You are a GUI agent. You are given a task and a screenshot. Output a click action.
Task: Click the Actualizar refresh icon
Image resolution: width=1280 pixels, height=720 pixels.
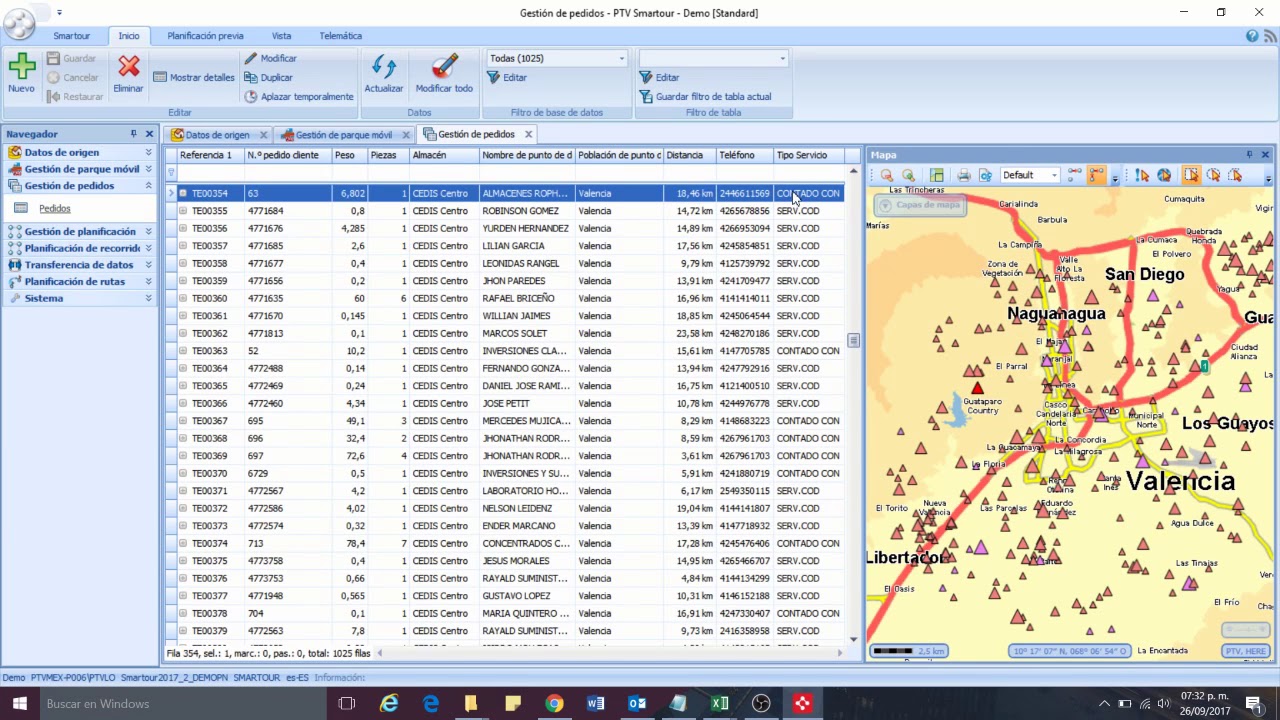pos(383,67)
